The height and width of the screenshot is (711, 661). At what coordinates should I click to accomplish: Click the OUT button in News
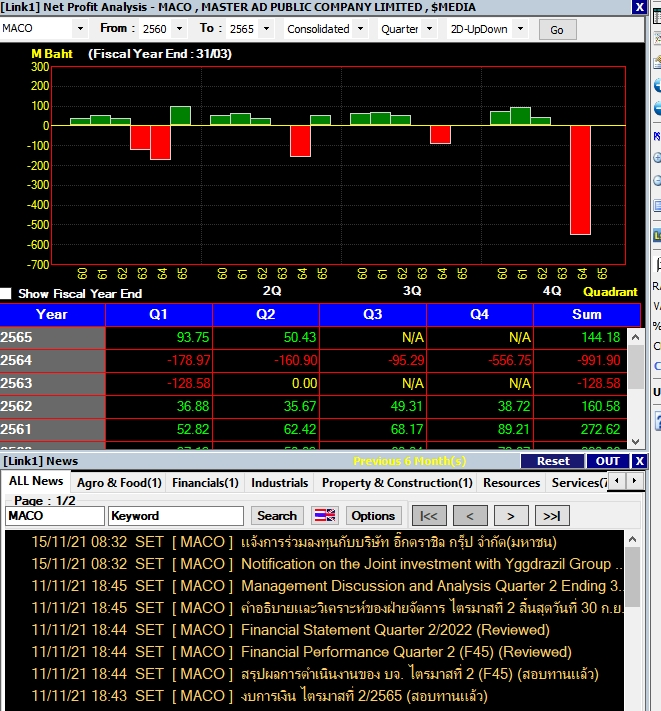click(608, 461)
